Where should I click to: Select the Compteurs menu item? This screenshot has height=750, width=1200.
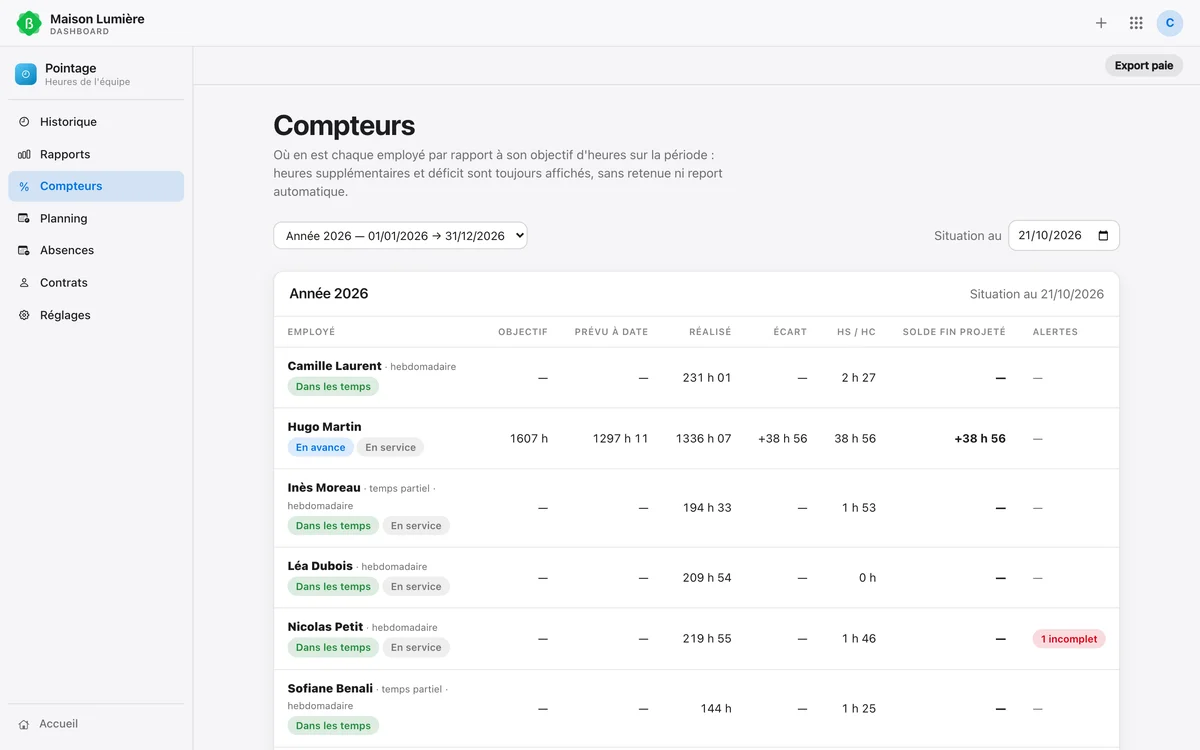(96, 186)
